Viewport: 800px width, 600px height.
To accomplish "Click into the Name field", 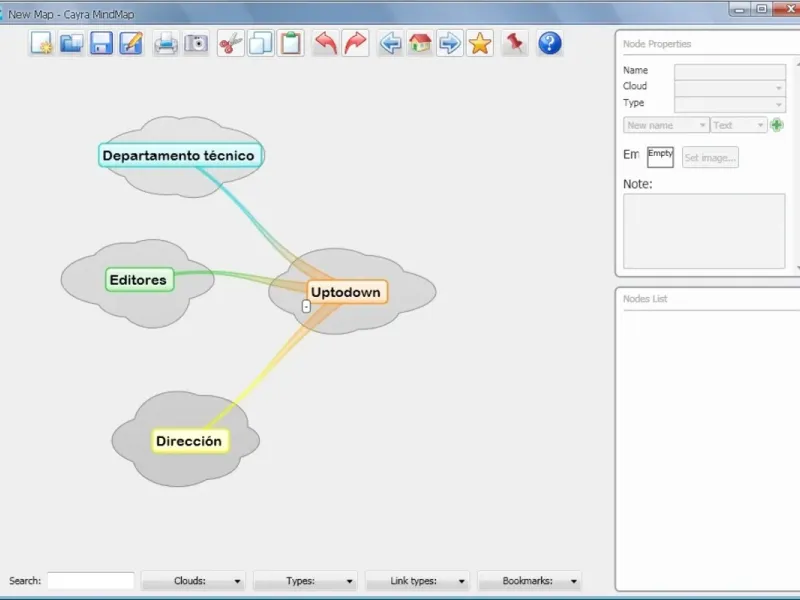I will point(730,71).
